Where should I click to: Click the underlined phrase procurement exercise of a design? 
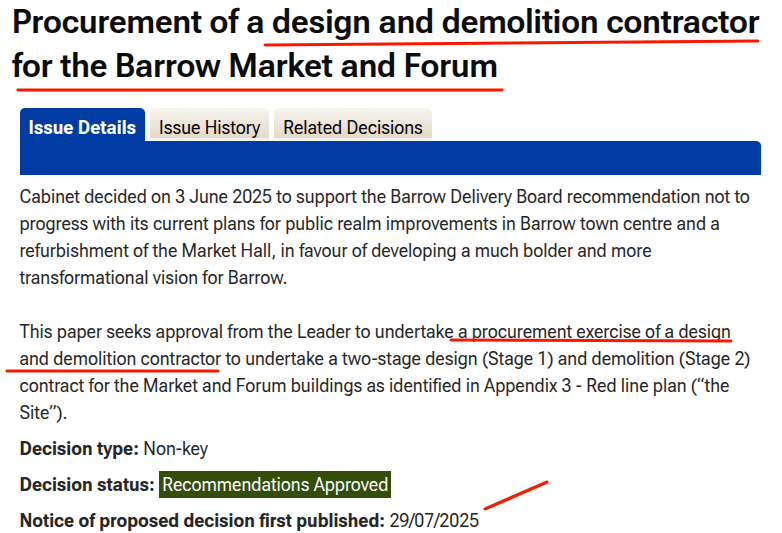point(595,332)
